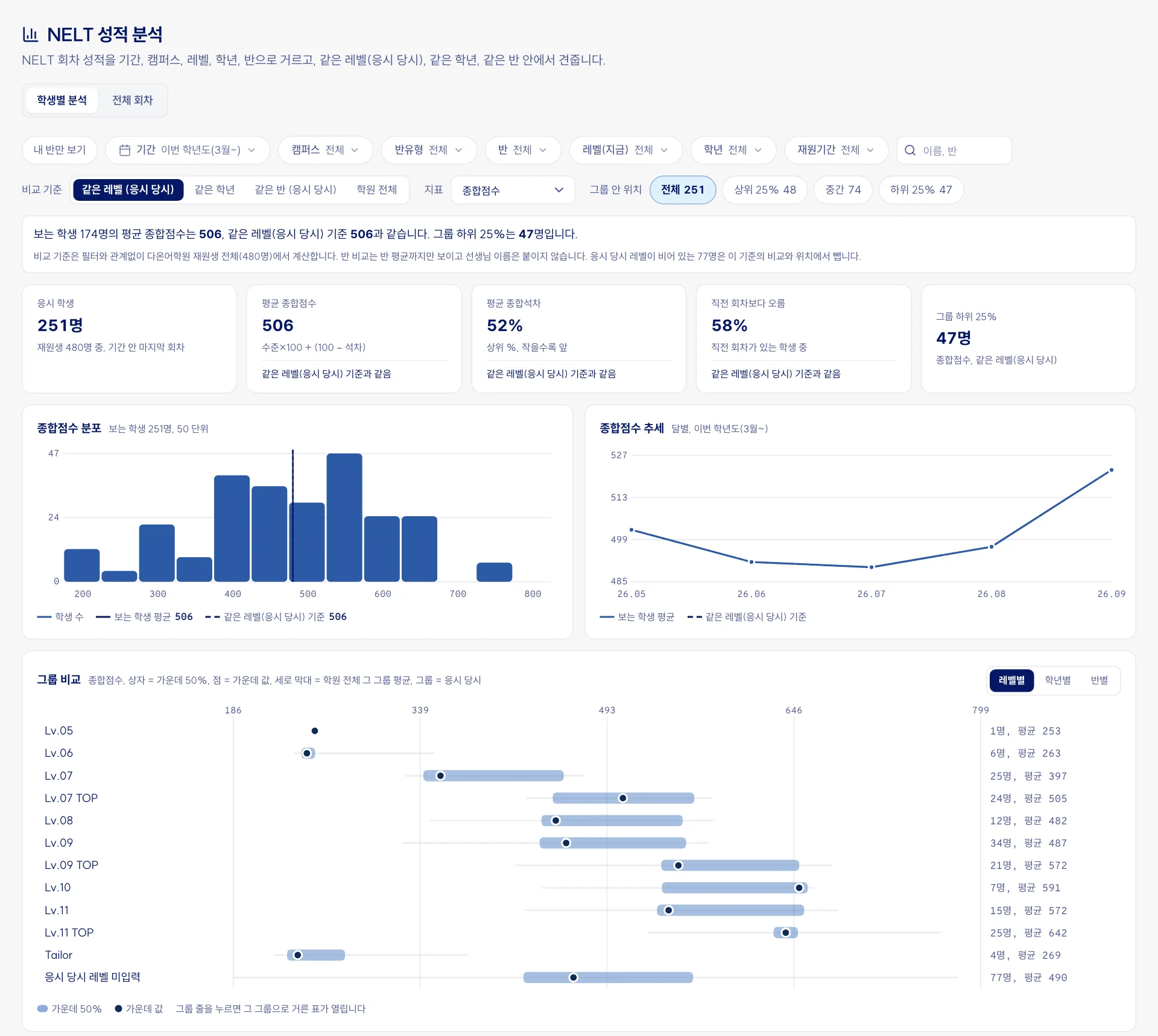Select 학원 전체 comparison basis
The height and width of the screenshot is (1036, 1158).
(377, 190)
